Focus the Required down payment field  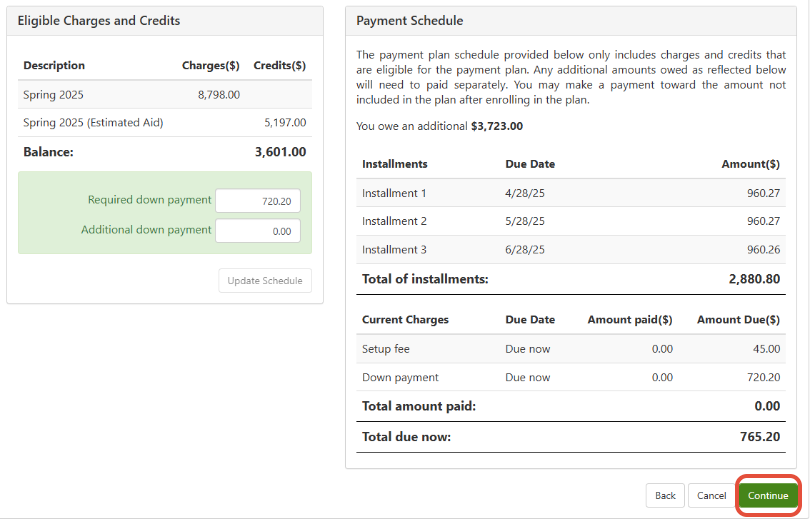258,201
